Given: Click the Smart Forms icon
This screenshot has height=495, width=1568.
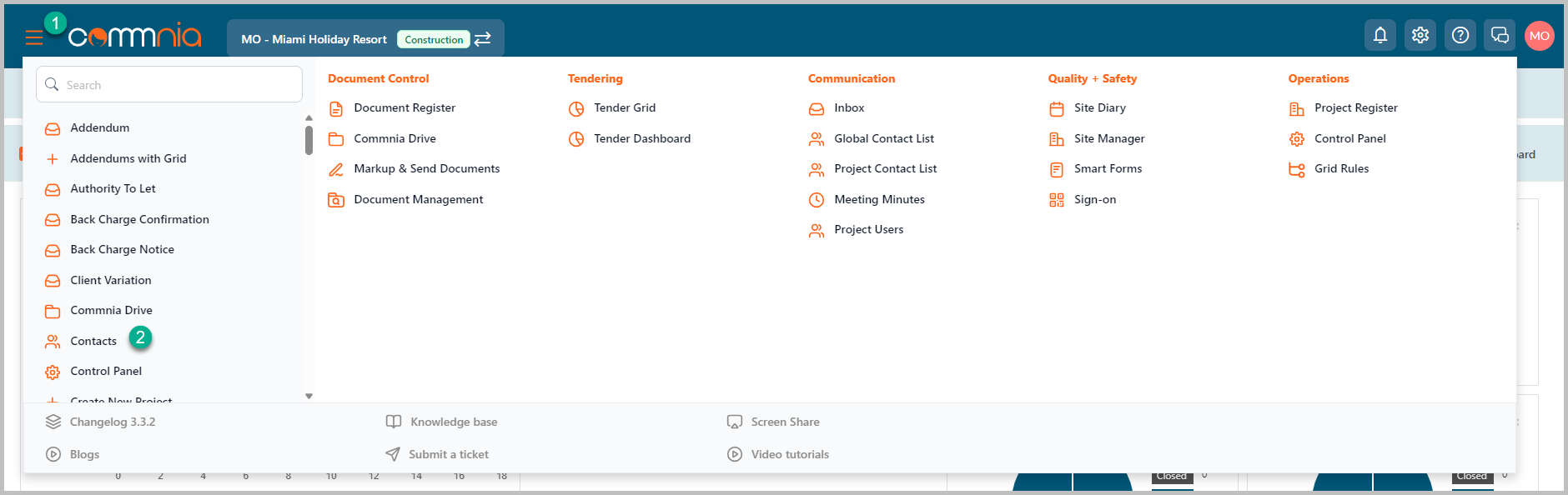Looking at the screenshot, I should [x=1057, y=169].
